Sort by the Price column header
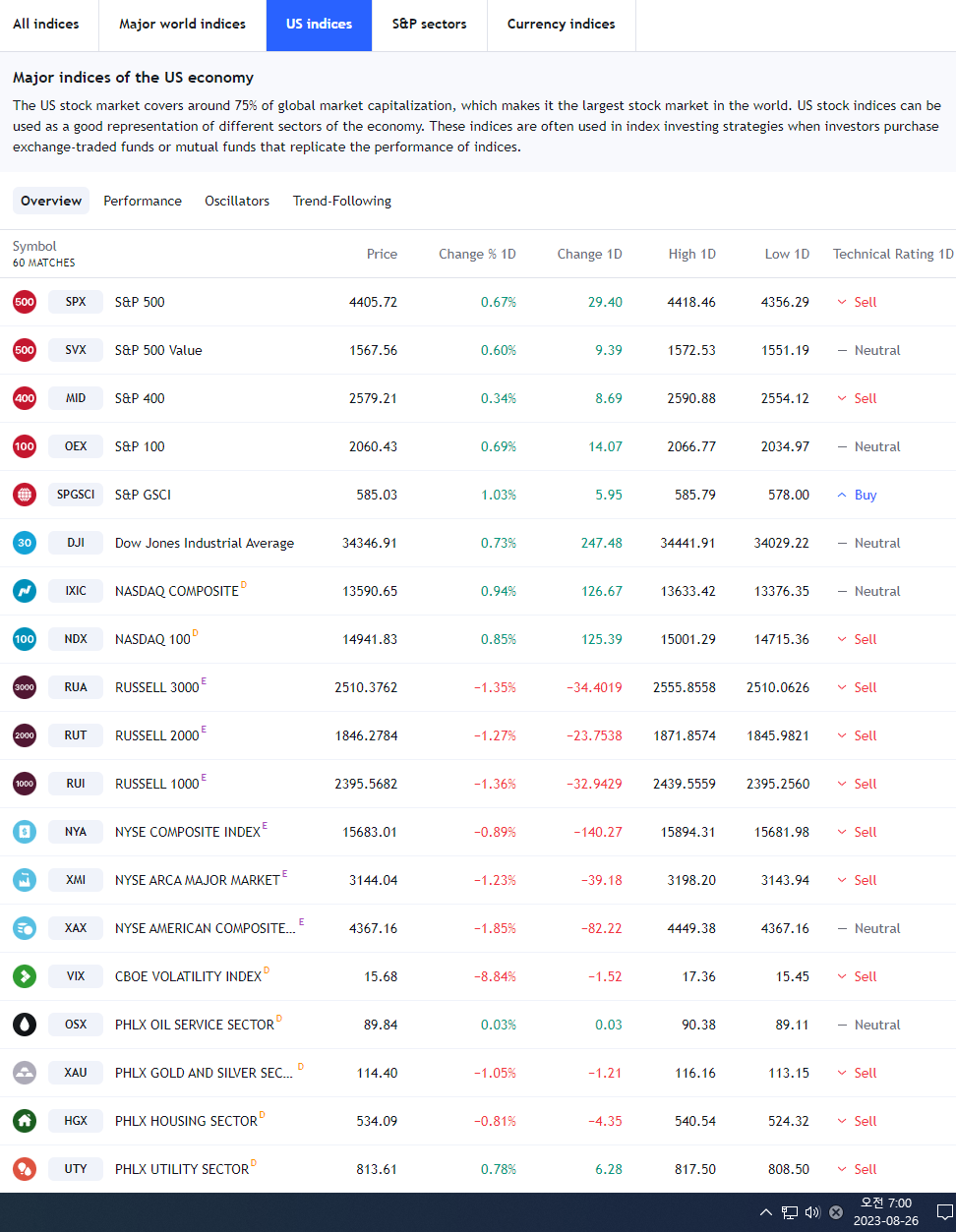 click(382, 254)
